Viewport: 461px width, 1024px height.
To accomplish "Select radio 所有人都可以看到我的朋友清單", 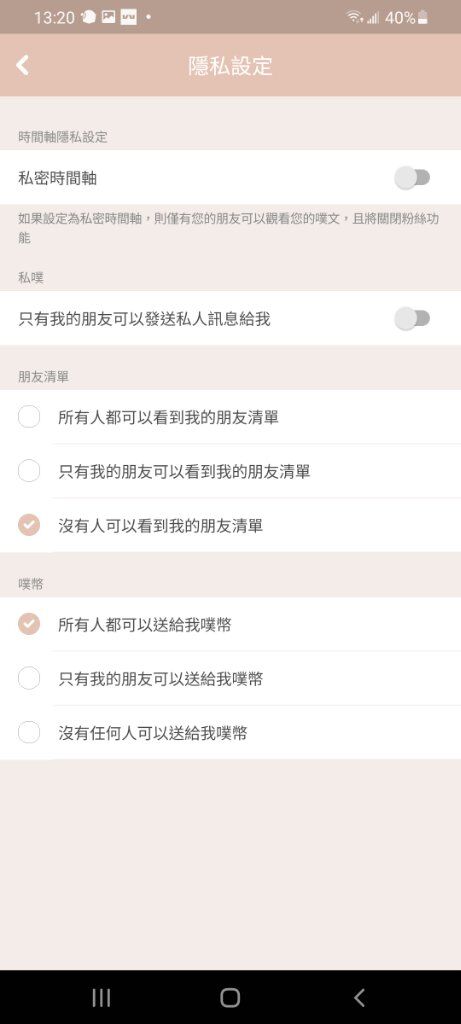I will click(29, 417).
